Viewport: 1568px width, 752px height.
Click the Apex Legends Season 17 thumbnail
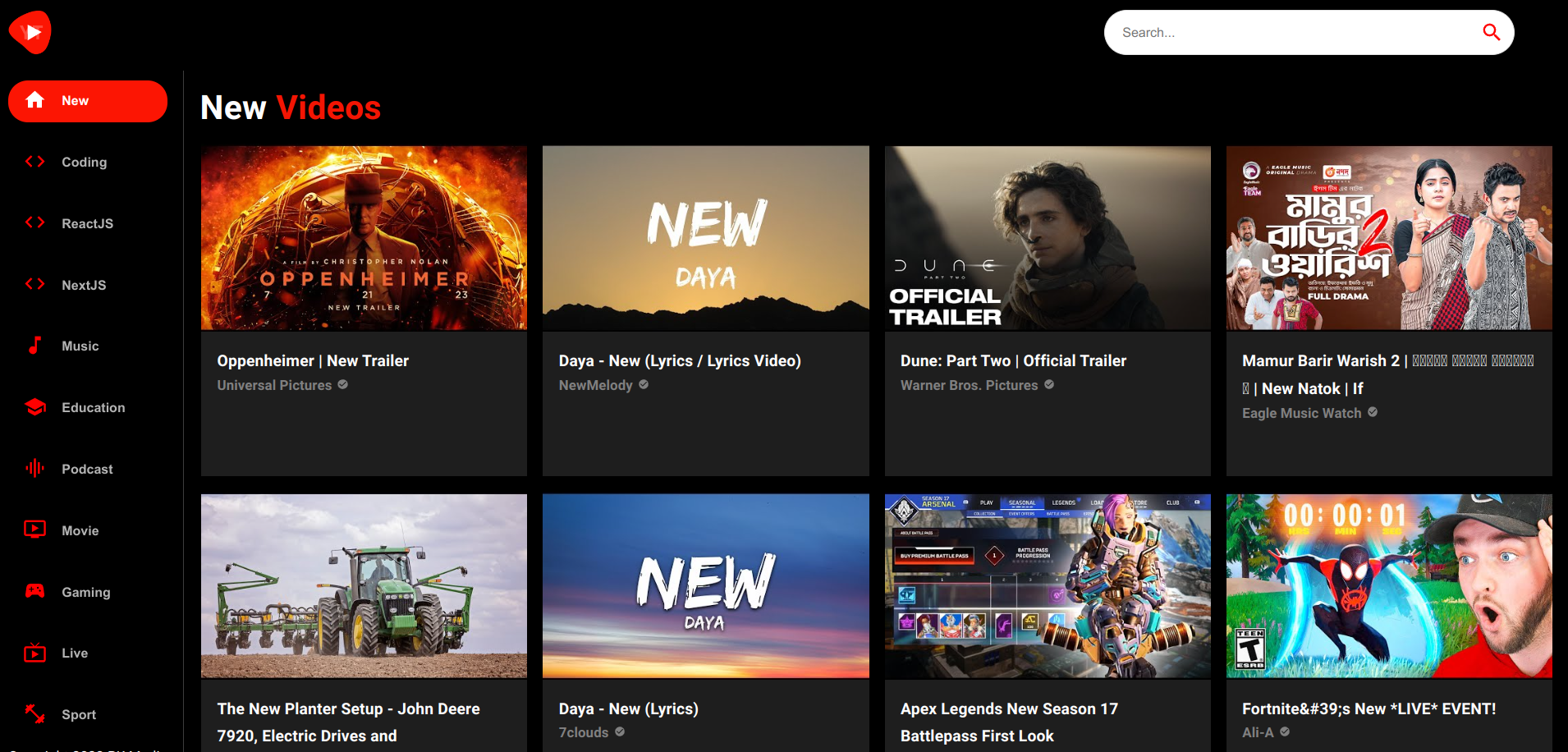pos(1047,585)
